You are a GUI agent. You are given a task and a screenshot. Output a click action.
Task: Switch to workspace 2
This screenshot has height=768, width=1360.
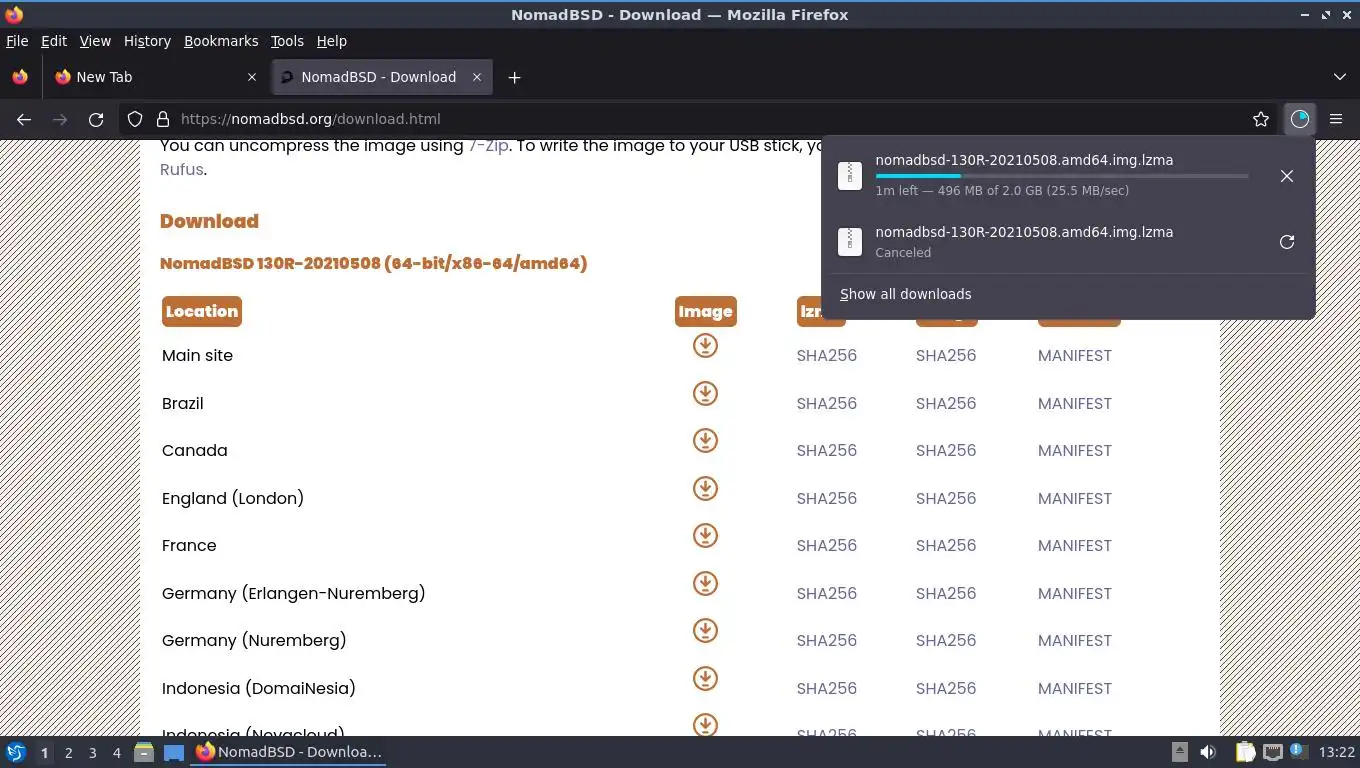(68, 753)
